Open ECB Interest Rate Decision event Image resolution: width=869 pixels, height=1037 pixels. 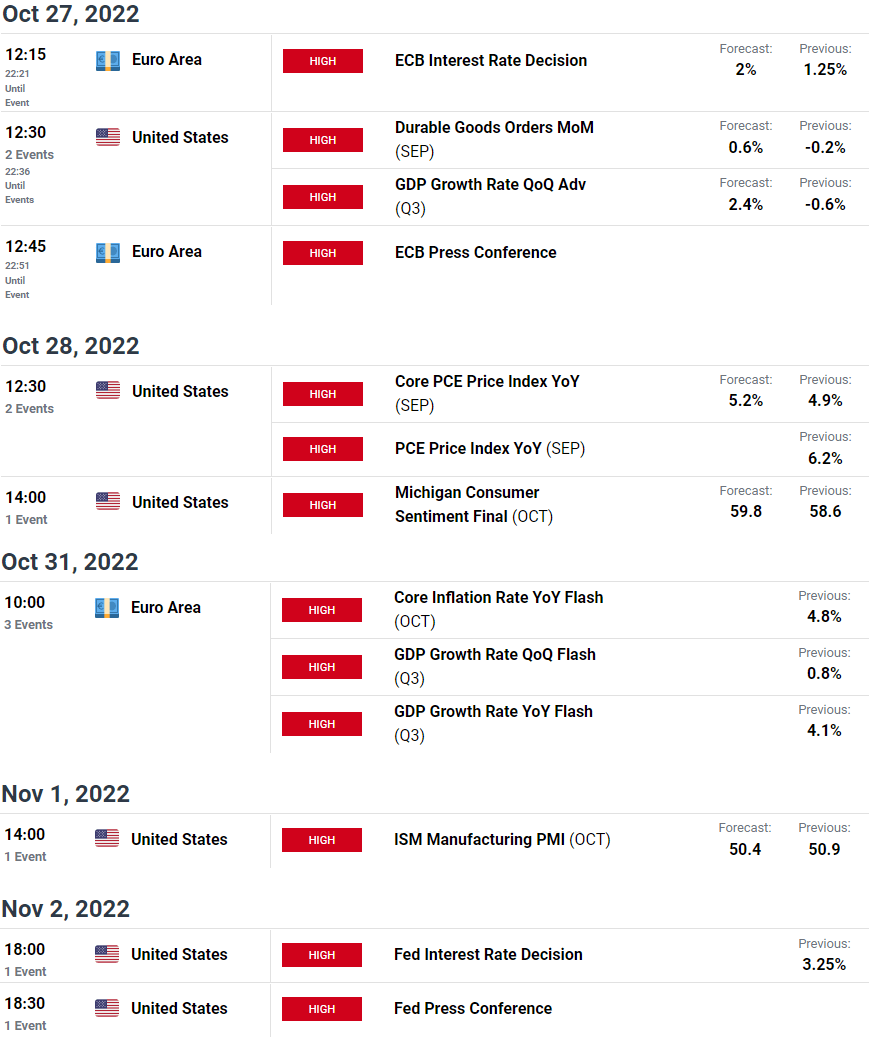click(x=491, y=60)
